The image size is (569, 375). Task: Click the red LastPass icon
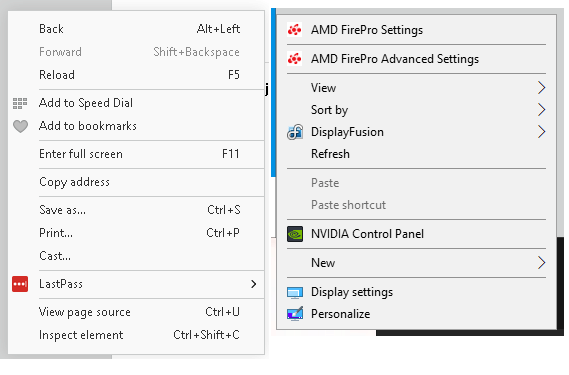(x=20, y=284)
